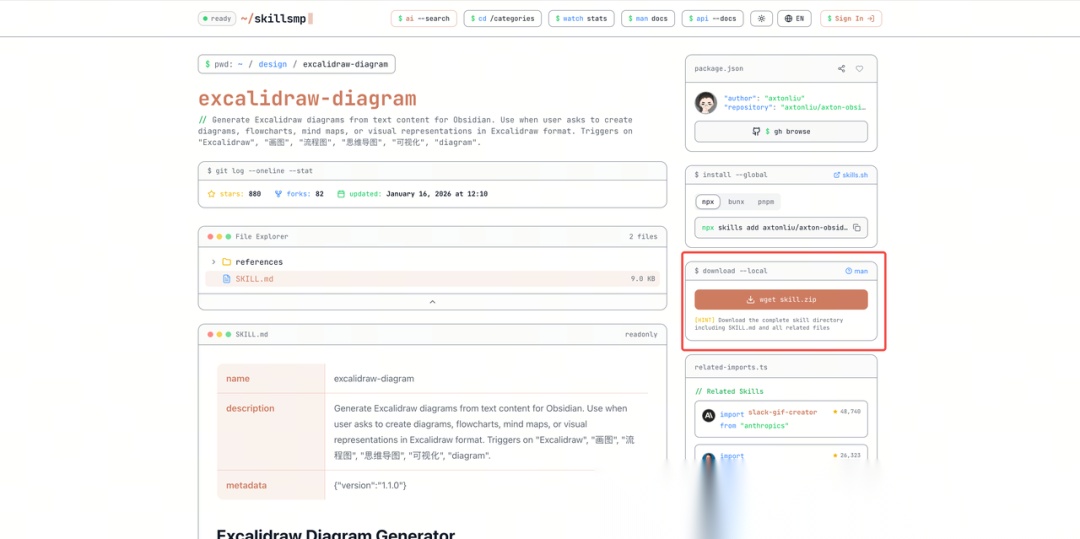Open the man docs nav item

(647, 19)
